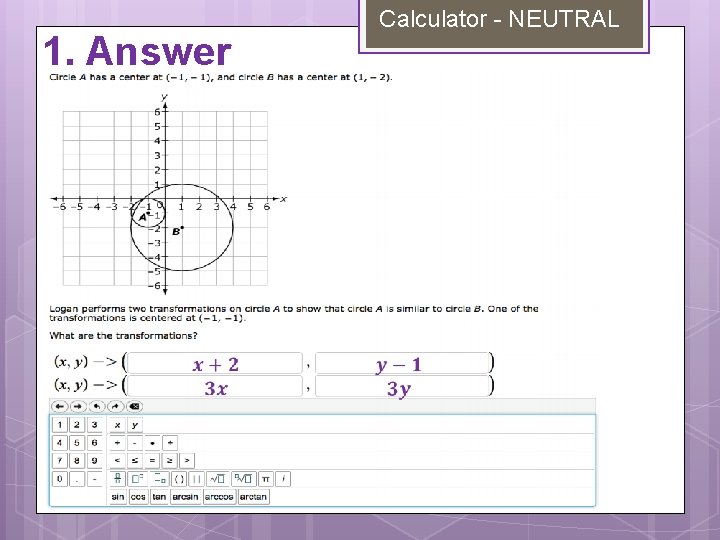Tap the arctan function button
Image resolution: width=720 pixels, height=540 pixels.
click(x=253, y=497)
